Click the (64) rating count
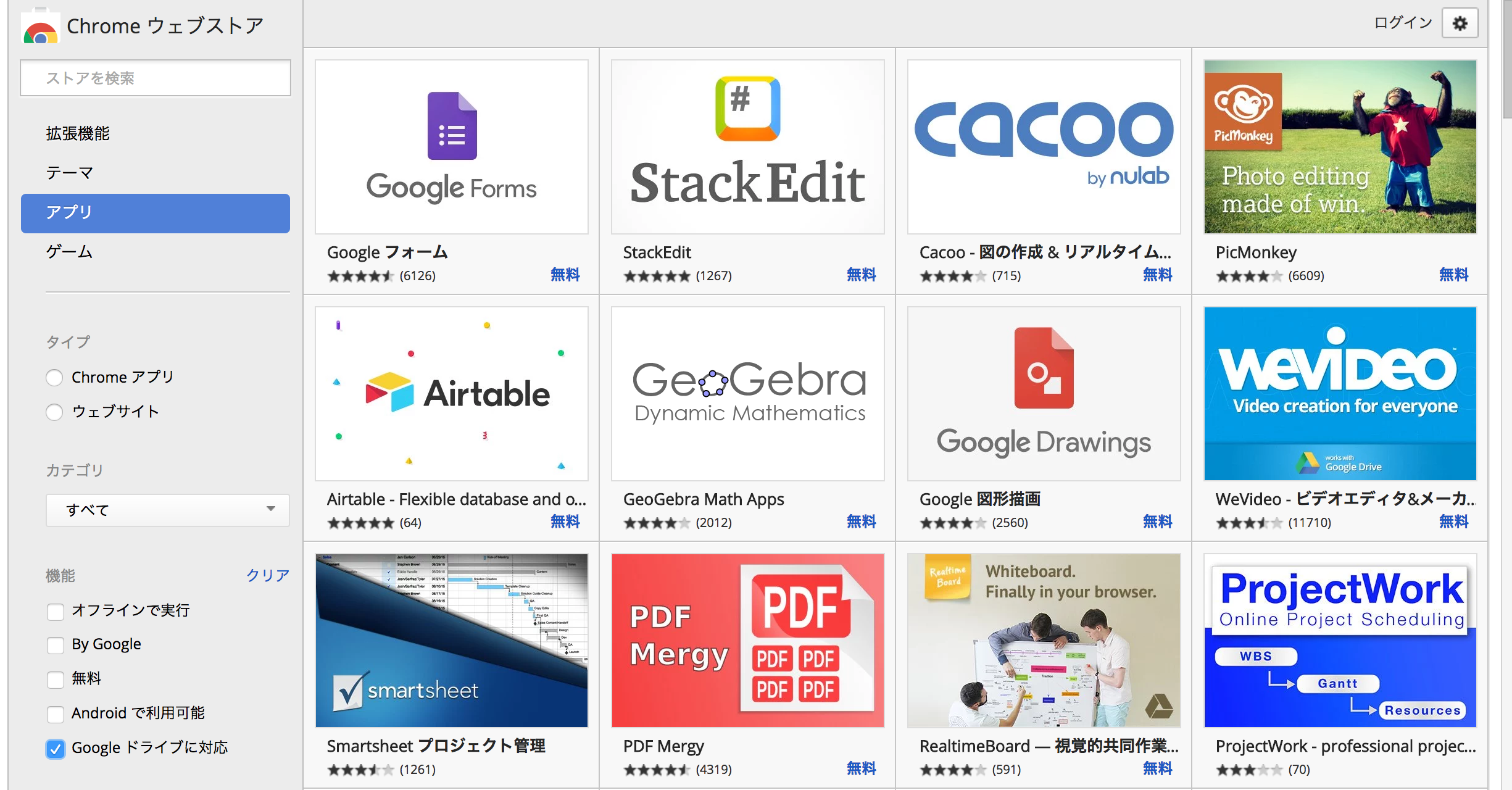This screenshot has height=790, width=1512. 410,523
